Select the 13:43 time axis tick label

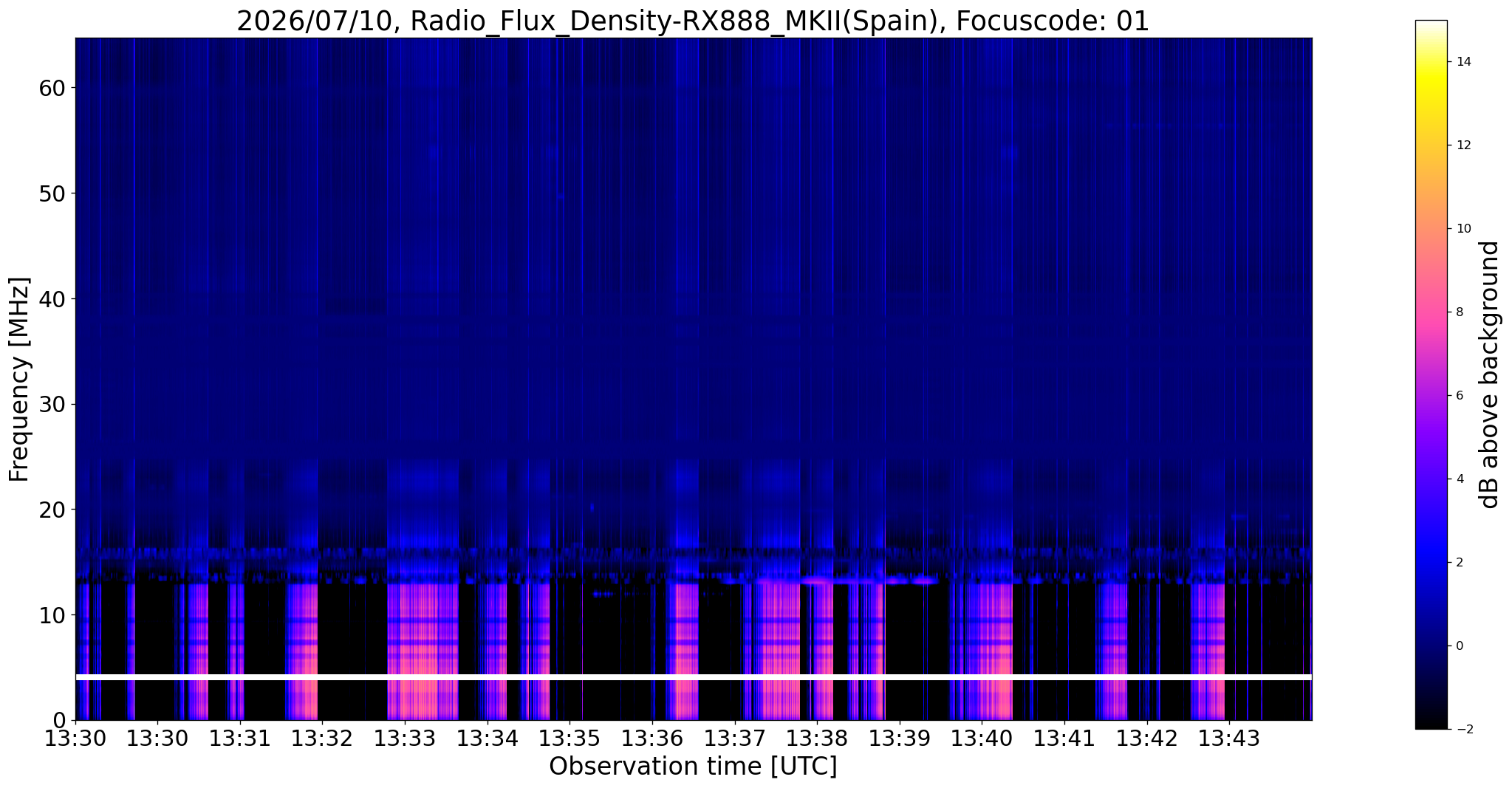pos(1229,738)
